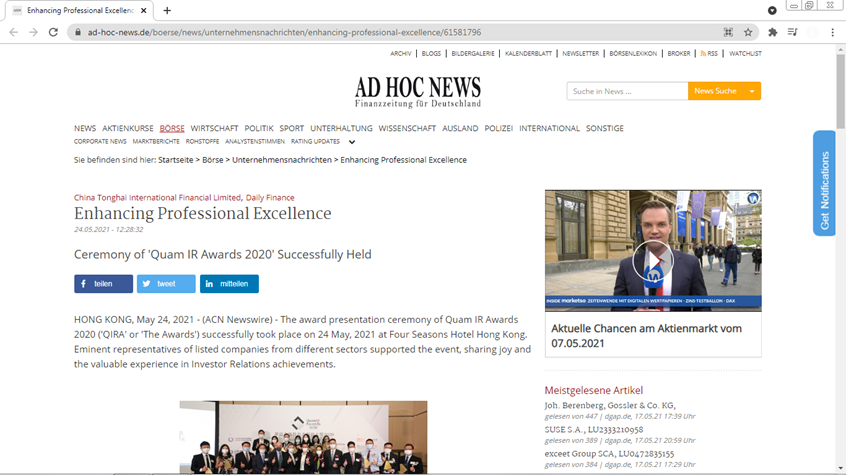Open the WIRTSCHAFT menu section
The height and width of the screenshot is (475, 846).
(x=214, y=128)
